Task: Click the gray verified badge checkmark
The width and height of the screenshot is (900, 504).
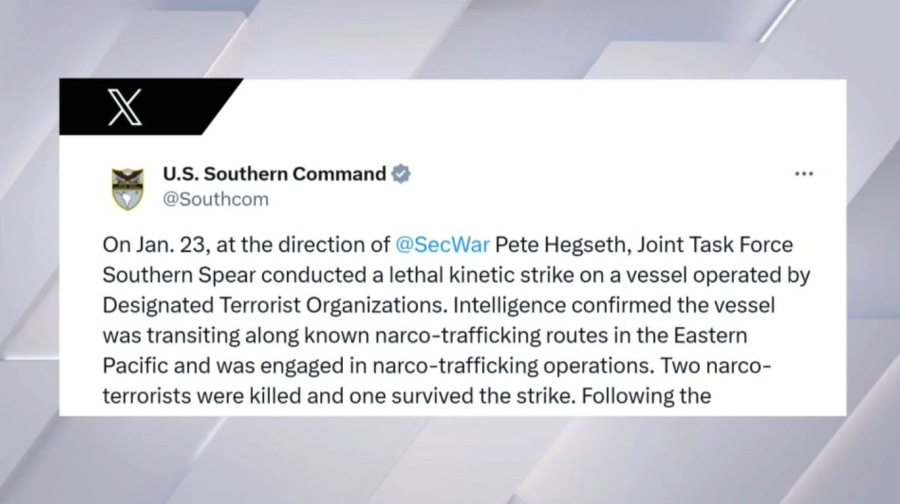Action: [x=400, y=174]
